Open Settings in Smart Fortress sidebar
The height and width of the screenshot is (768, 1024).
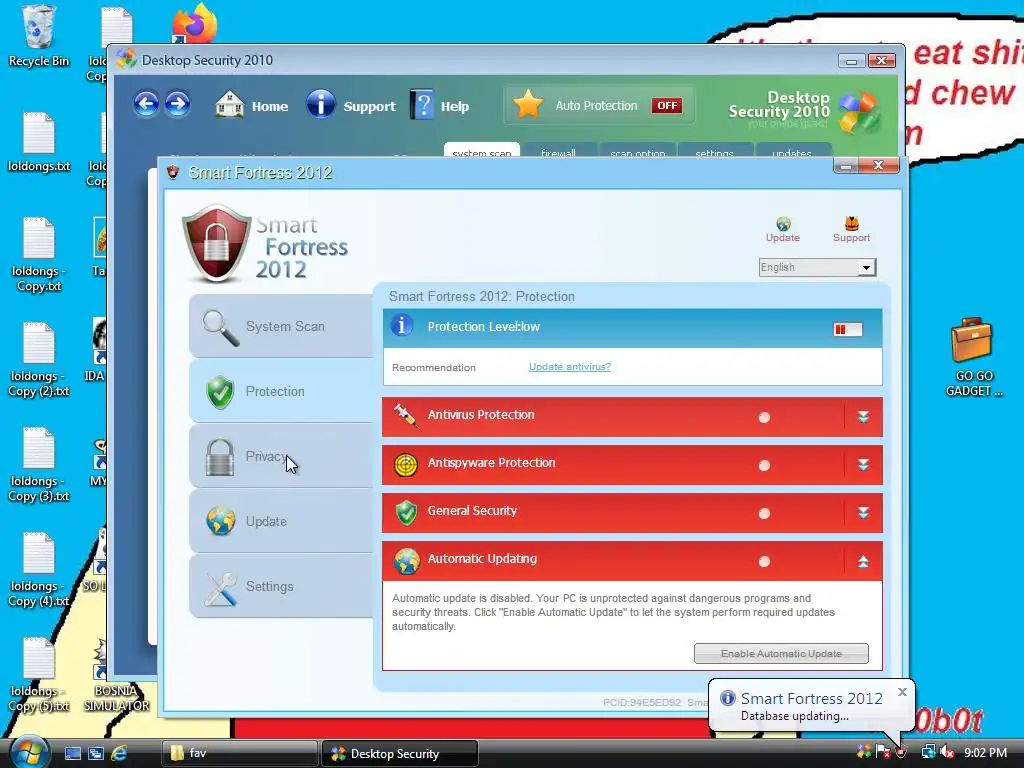[x=281, y=586]
